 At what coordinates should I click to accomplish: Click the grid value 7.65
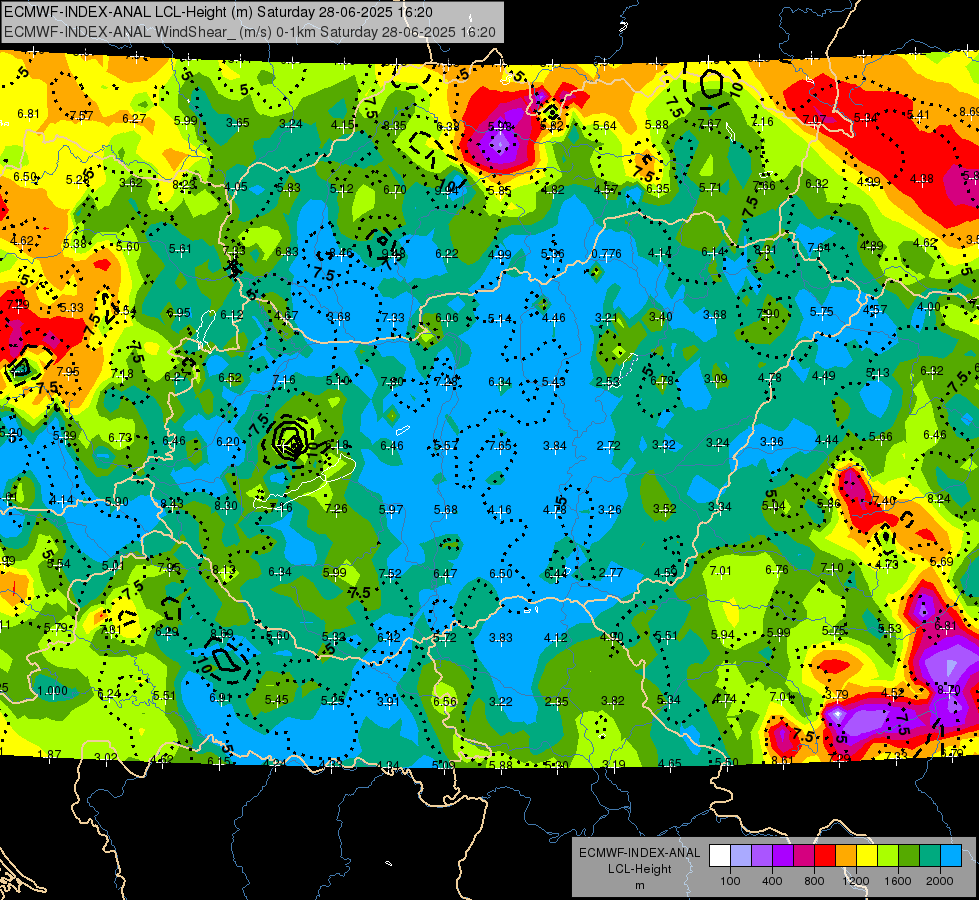[500, 445]
